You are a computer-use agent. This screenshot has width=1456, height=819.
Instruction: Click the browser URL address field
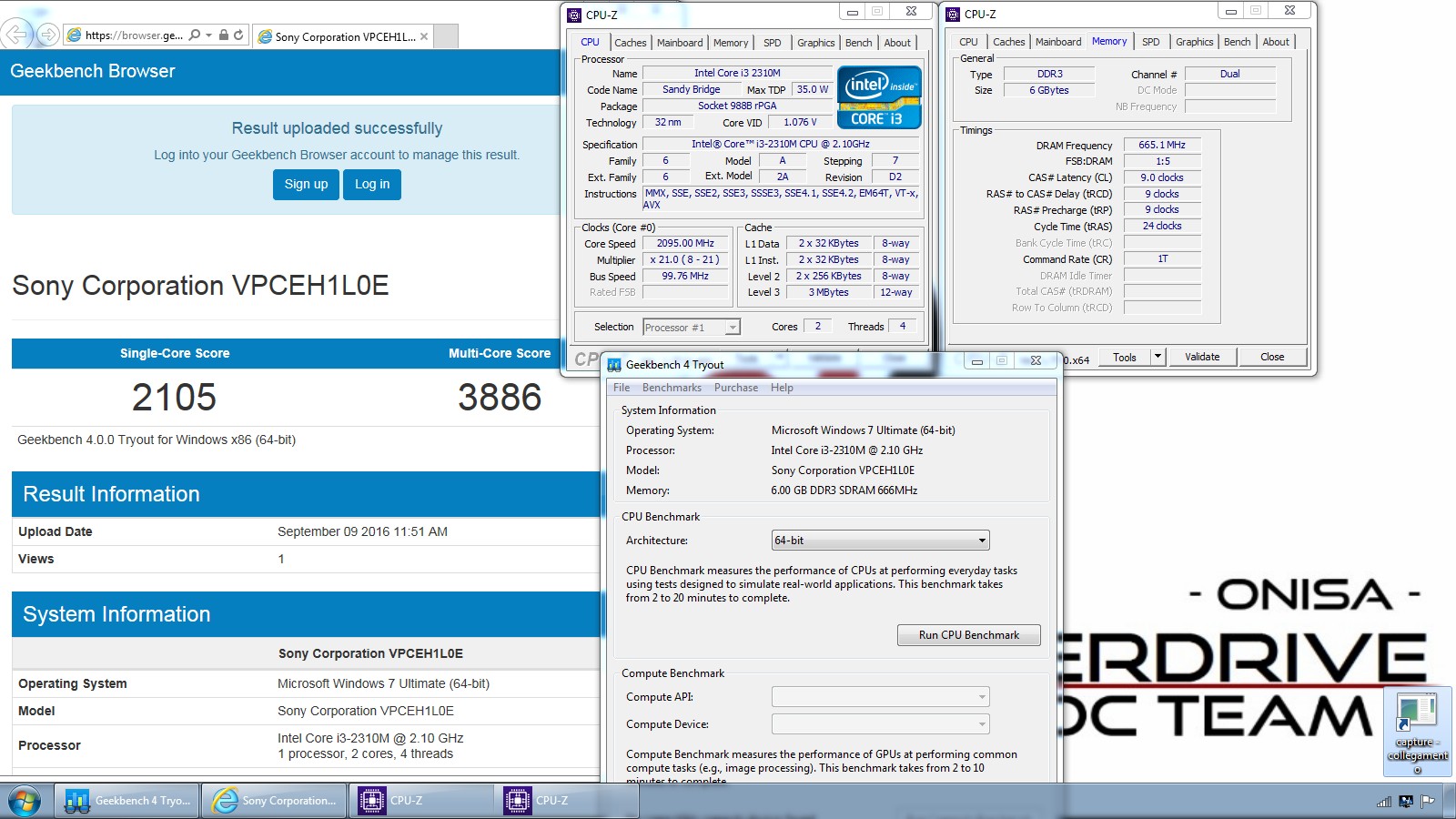pyautogui.click(x=134, y=35)
